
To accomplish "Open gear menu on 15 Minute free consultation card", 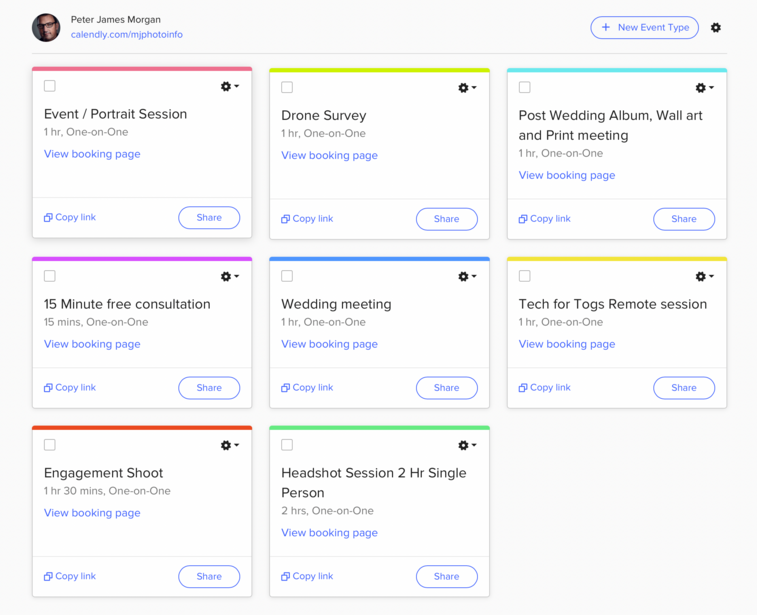I will (x=229, y=277).
